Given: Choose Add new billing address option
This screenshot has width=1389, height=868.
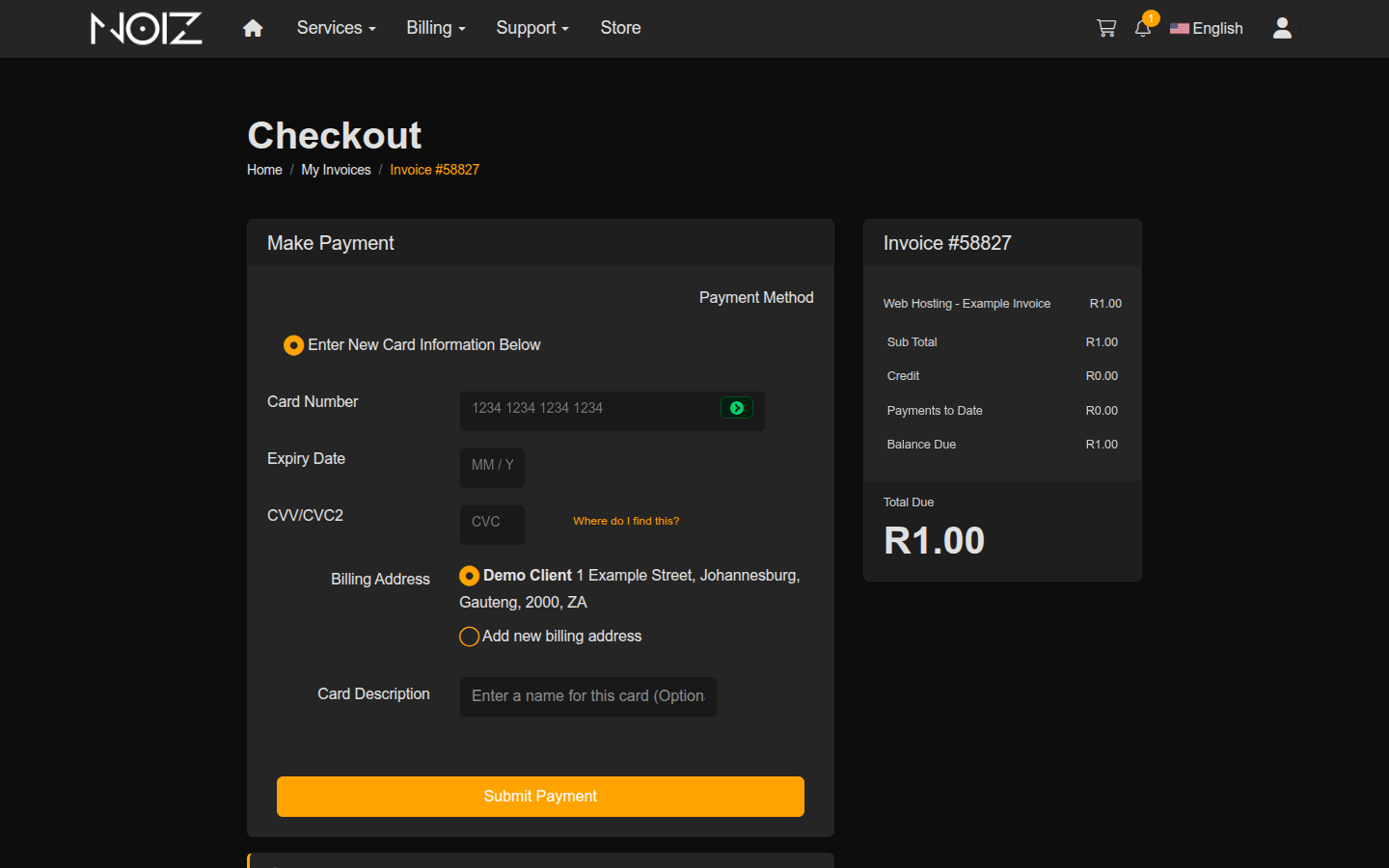Looking at the screenshot, I should (x=469, y=637).
